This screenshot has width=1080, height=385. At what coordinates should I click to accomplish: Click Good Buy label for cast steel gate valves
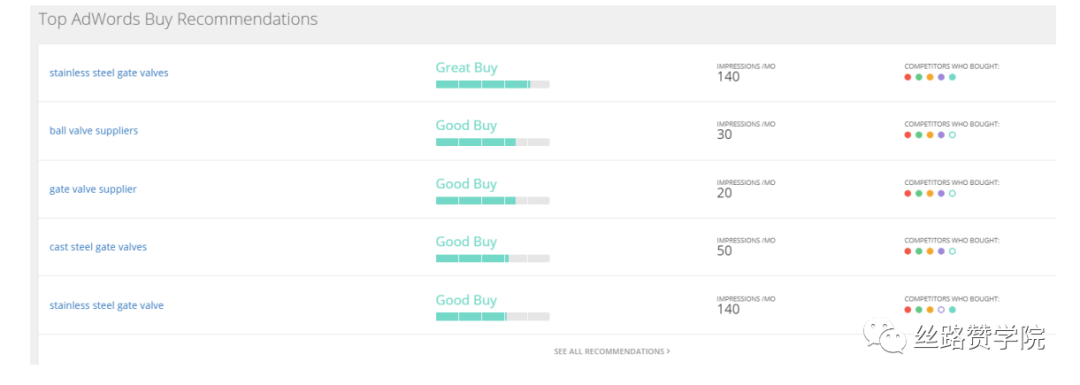click(466, 242)
